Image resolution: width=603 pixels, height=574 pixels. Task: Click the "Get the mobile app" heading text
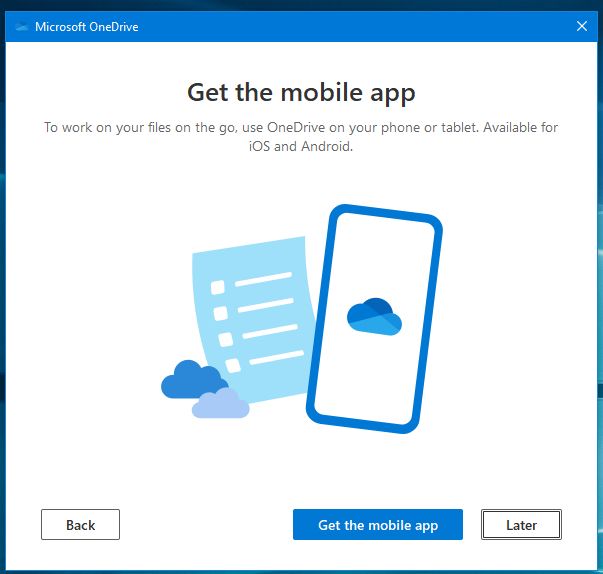[301, 93]
